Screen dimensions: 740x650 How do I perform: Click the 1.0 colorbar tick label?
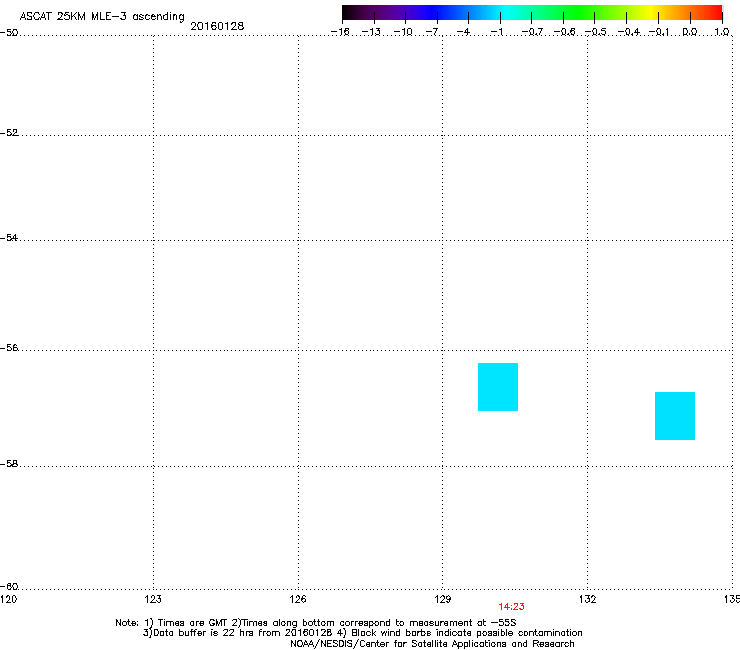[722, 32]
